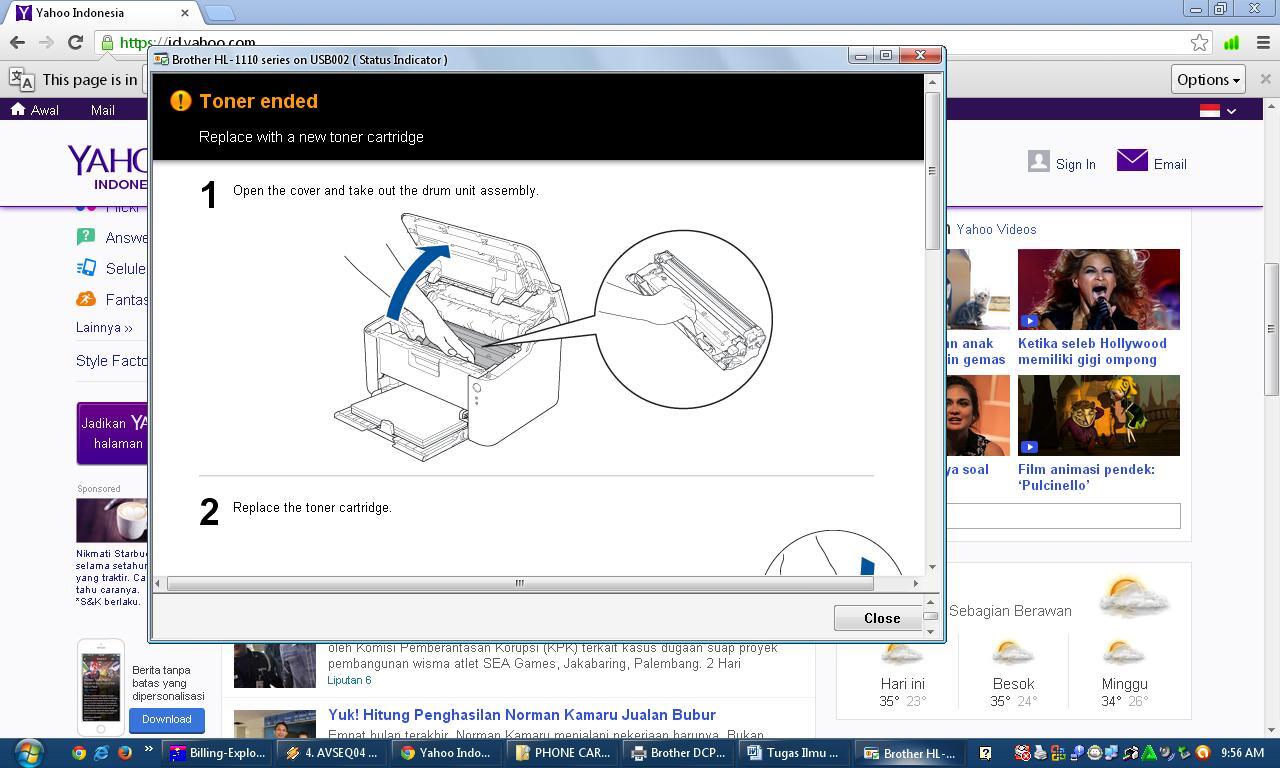This screenshot has width=1280, height=768.
Task: Expand Lainnya more sites link
Action: [104, 328]
